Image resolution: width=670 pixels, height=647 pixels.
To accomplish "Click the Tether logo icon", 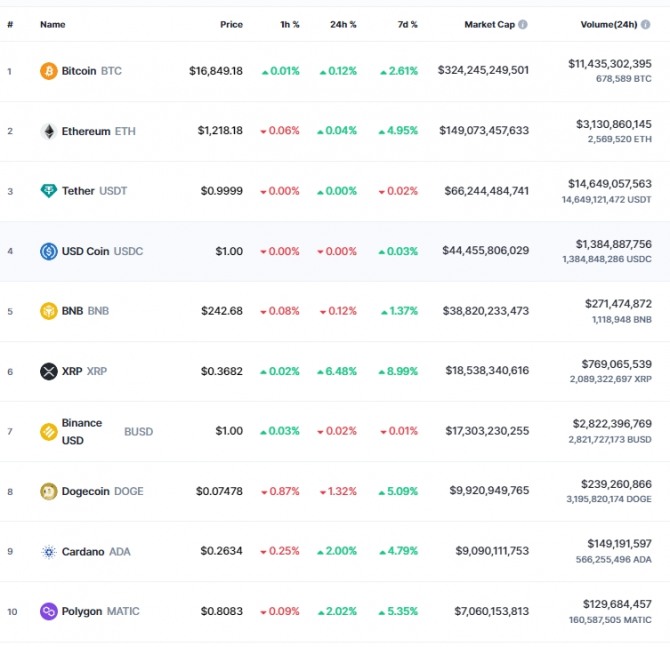I will point(48,191).
